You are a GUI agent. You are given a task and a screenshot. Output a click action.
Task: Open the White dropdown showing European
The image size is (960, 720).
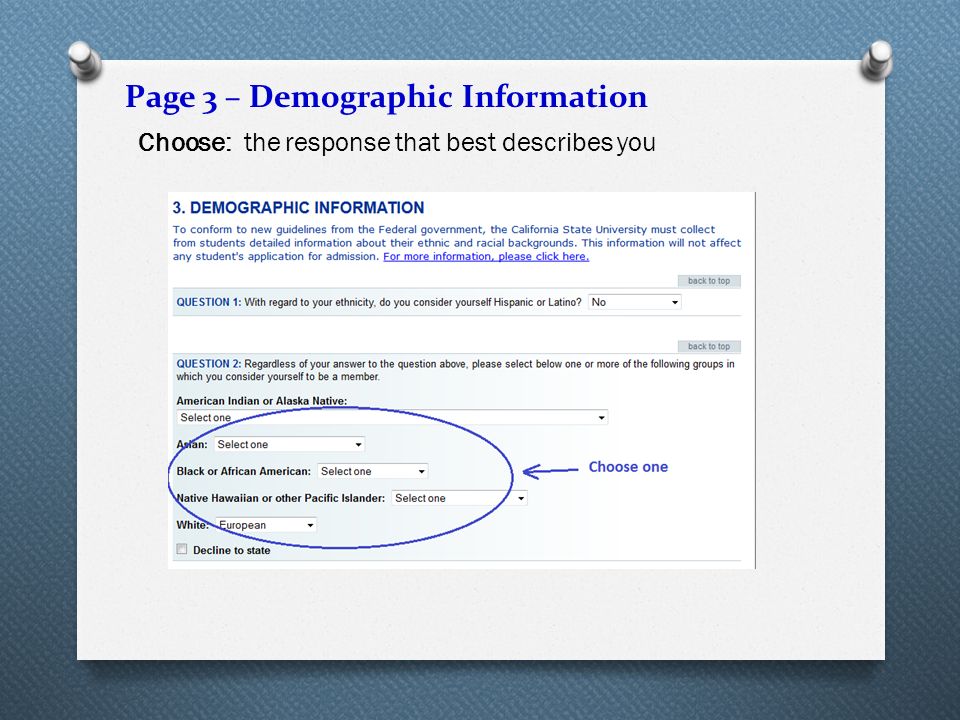pos(266,525)
